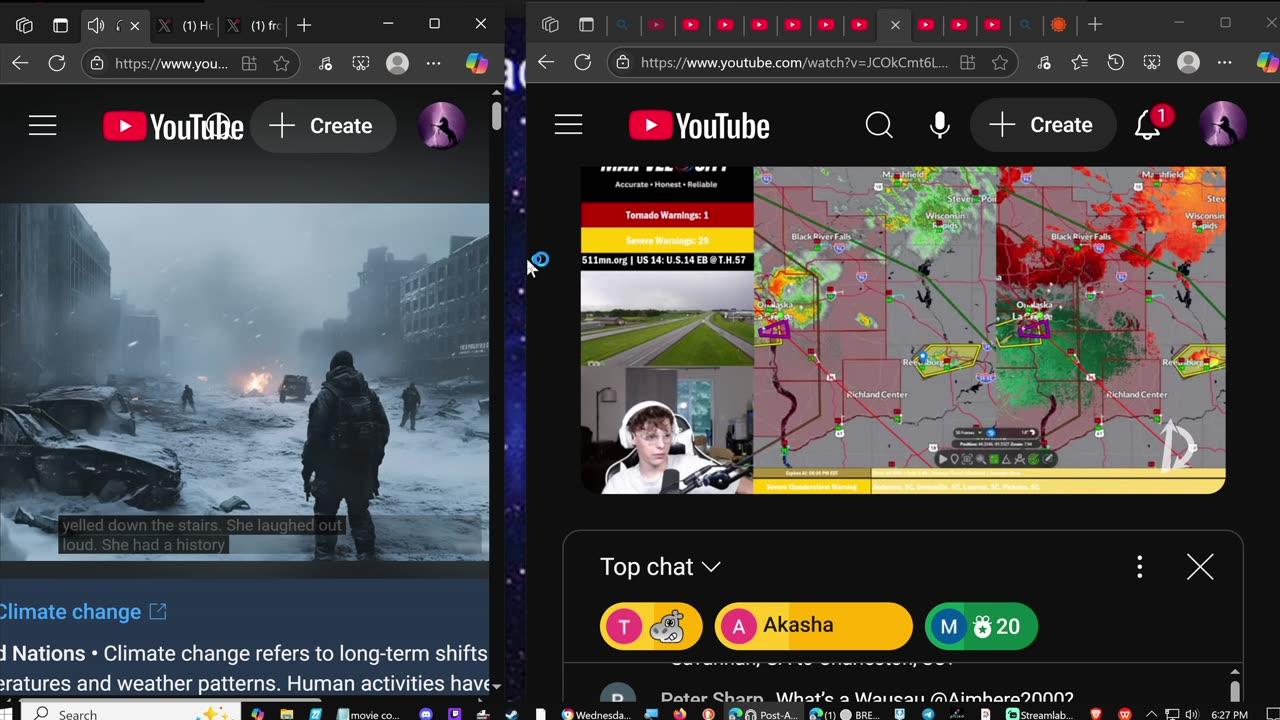Click the youtube.com/watch URL address bar
This screenshot has width=1280, height=720.
(x=794, y=62)
